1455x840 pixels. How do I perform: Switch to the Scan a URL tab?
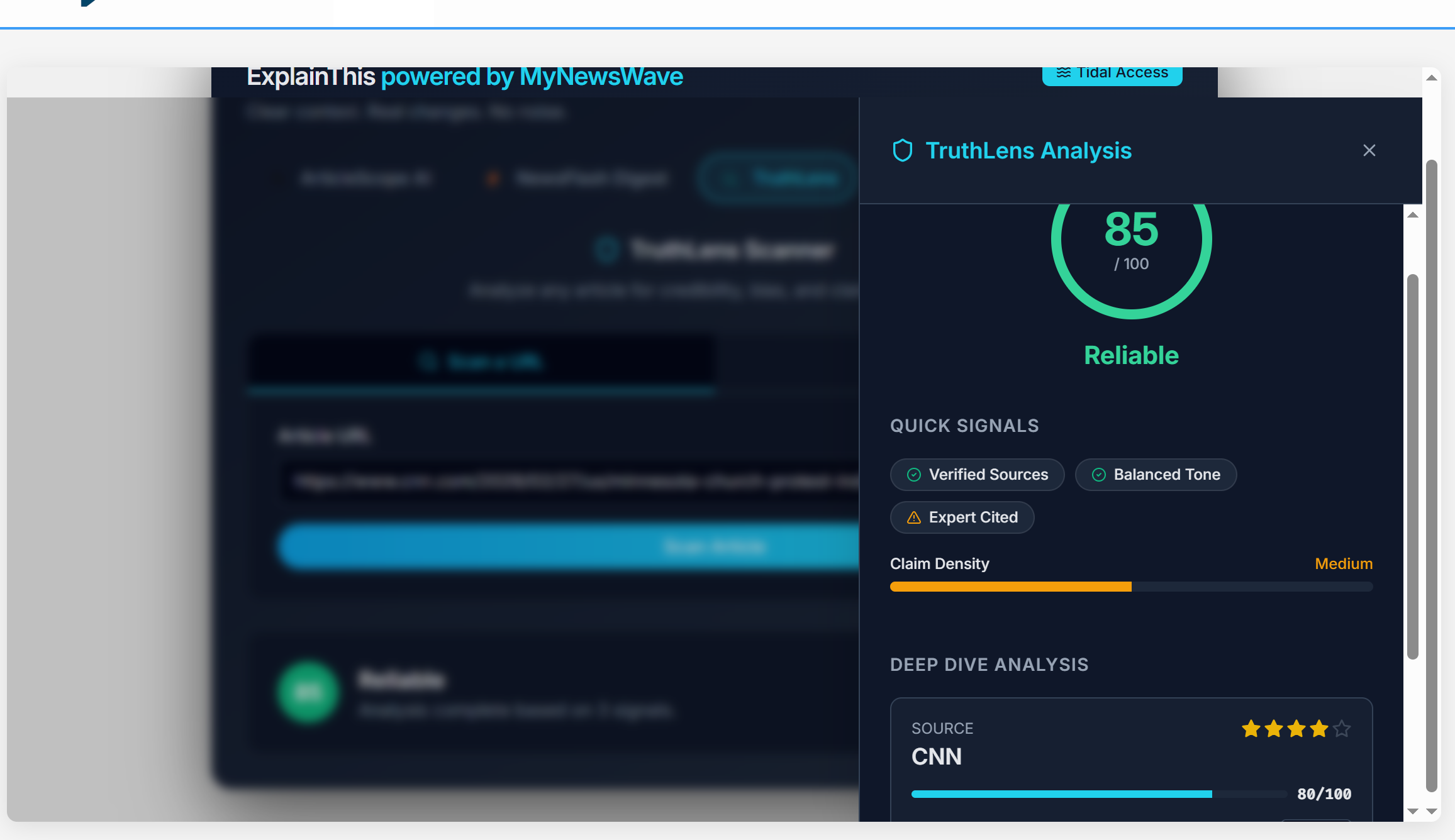(x=481, y=361)
